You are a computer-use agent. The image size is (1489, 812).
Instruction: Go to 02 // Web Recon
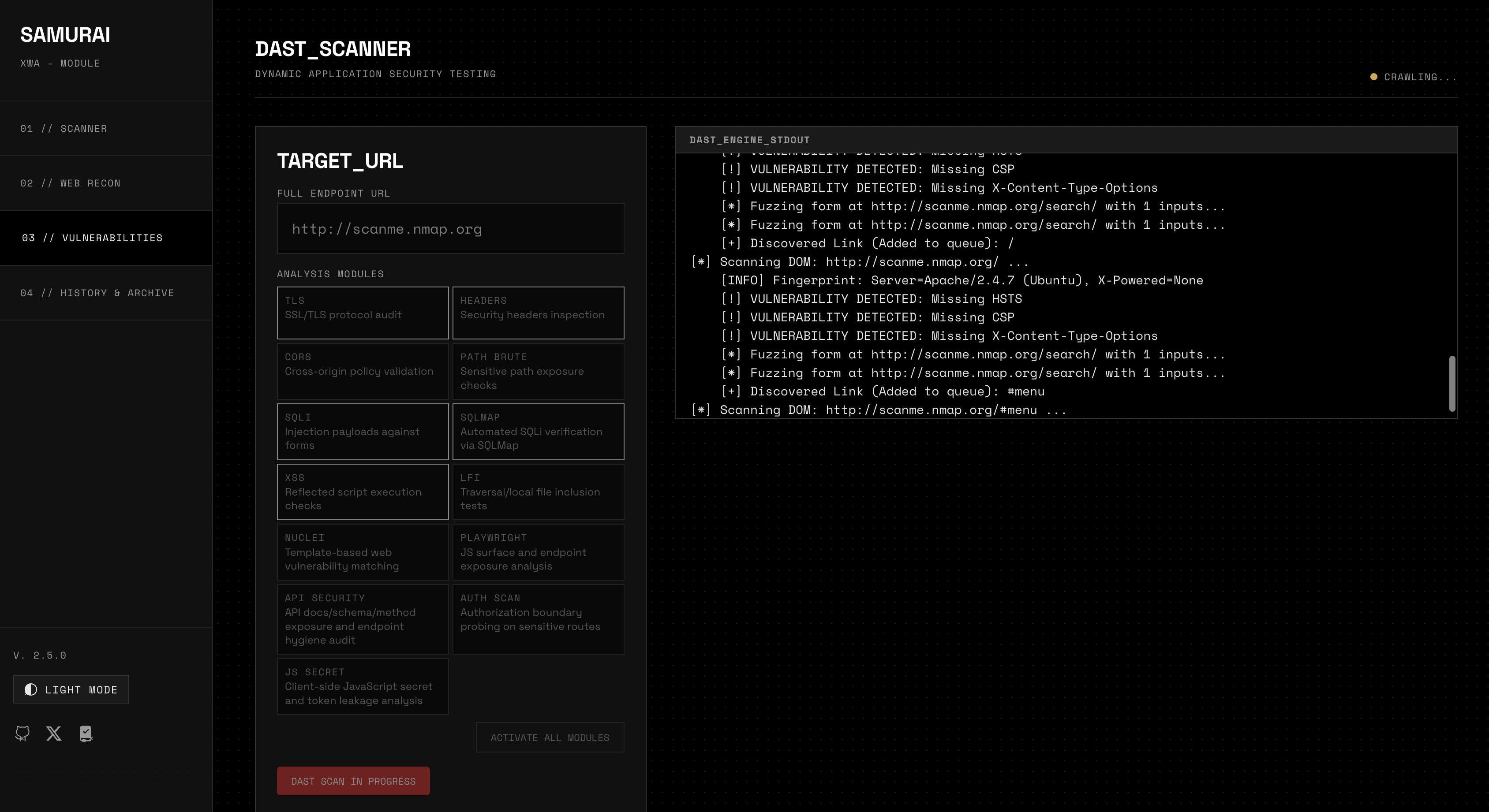[106, 183]
